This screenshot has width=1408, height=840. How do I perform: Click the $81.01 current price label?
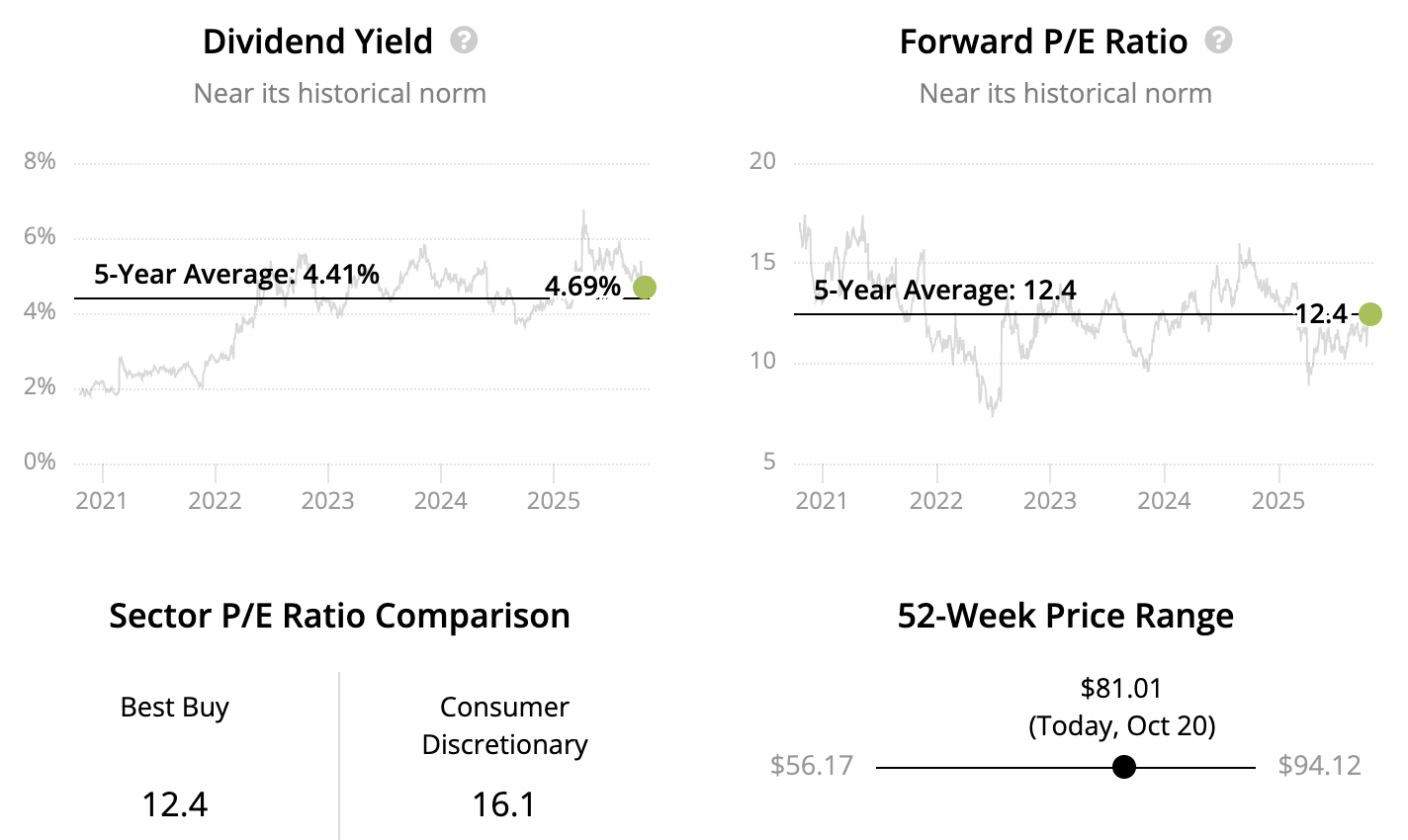[1121, 688]
